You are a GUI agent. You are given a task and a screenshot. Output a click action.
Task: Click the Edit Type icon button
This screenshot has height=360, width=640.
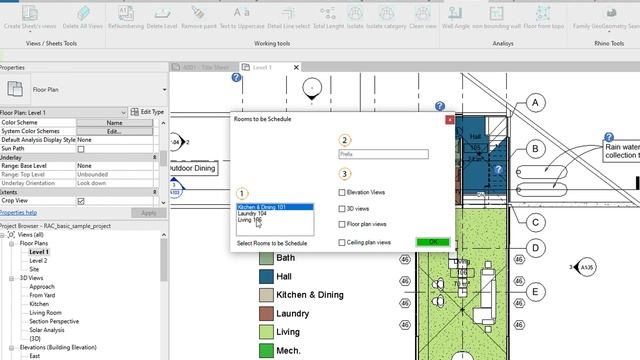135,112
